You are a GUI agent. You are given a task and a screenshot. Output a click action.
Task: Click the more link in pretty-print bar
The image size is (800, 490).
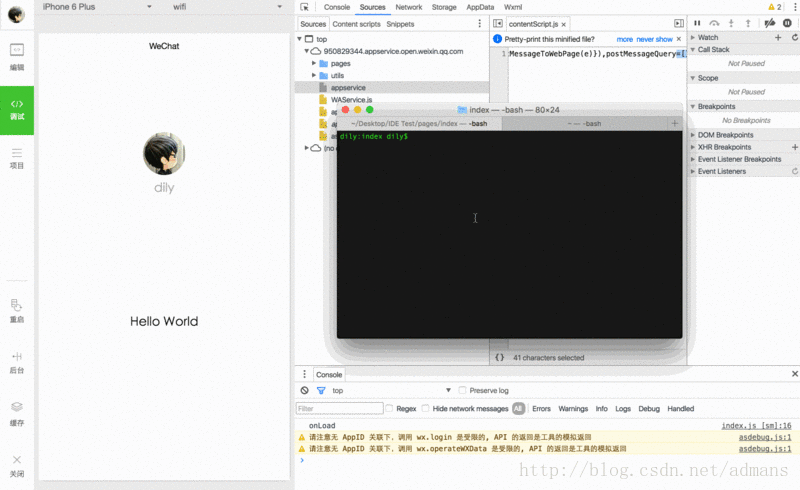(x=624, y=39)
